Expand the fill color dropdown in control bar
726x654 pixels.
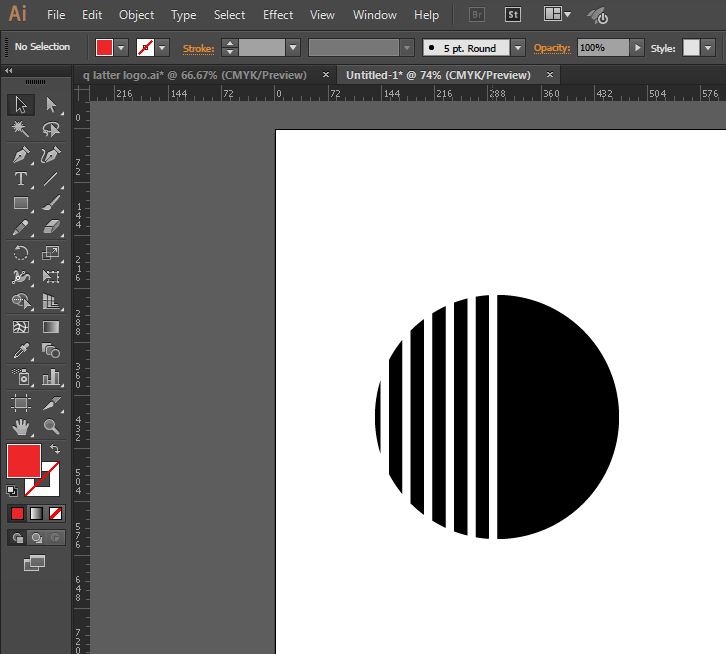[122, 47]
